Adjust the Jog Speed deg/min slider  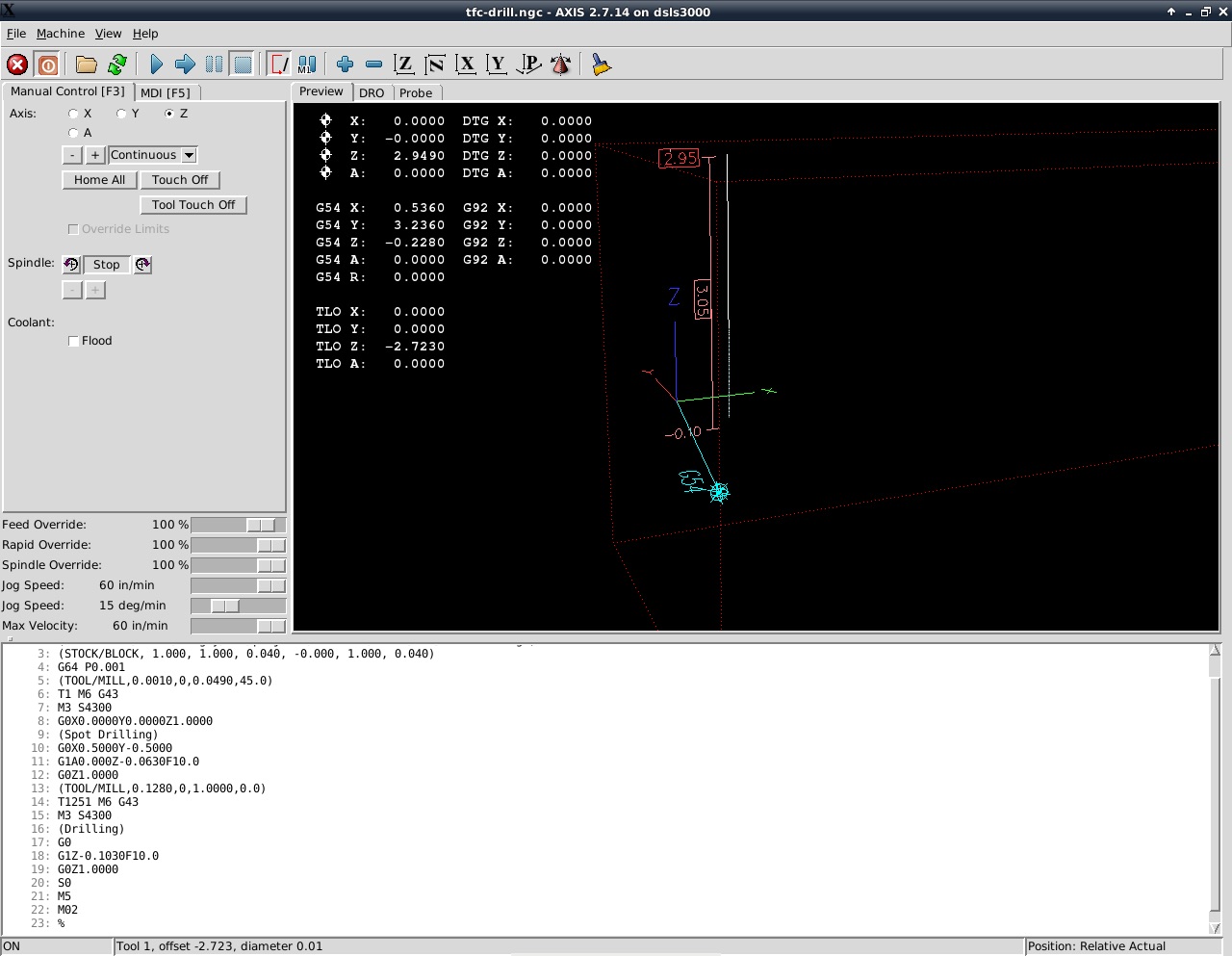(x=239, y=606)
